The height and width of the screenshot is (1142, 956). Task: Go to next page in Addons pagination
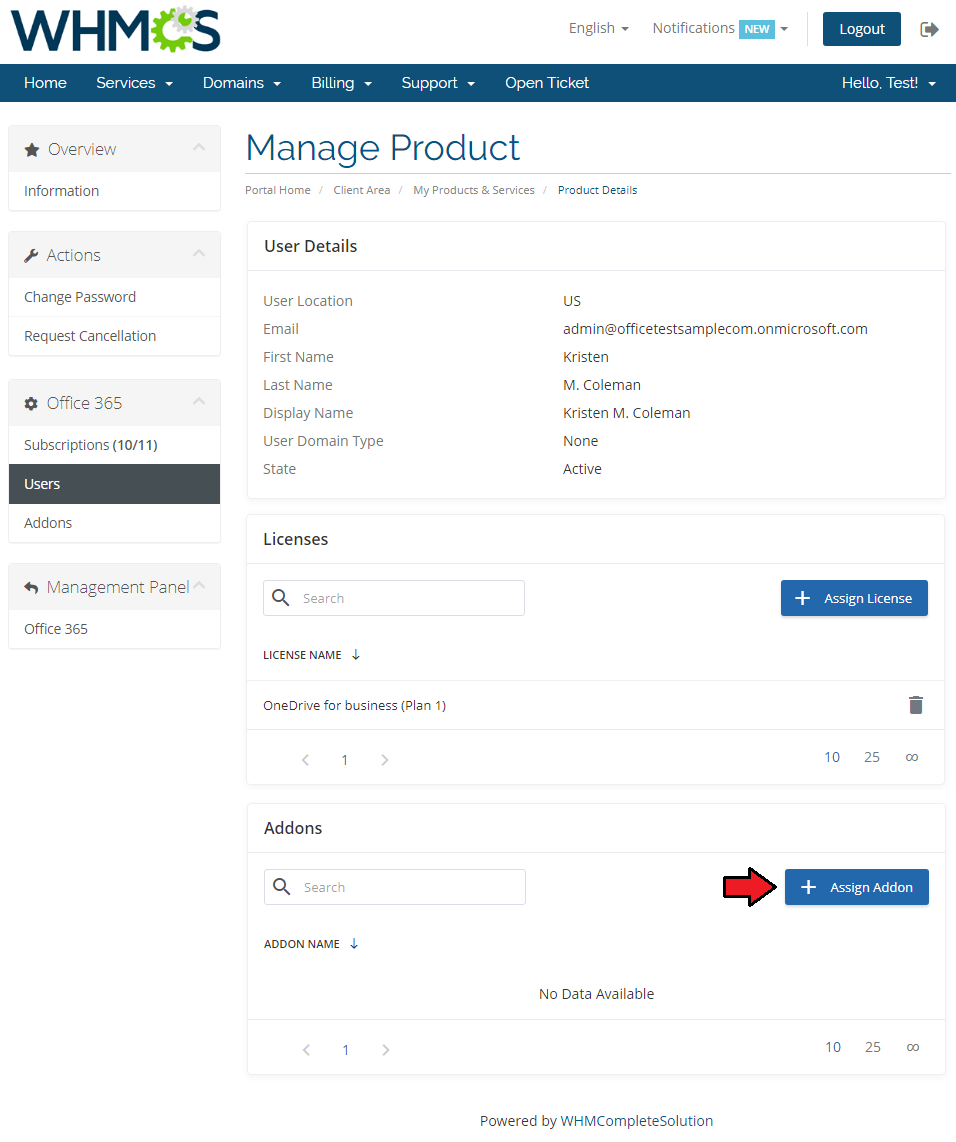[385, 1050]
